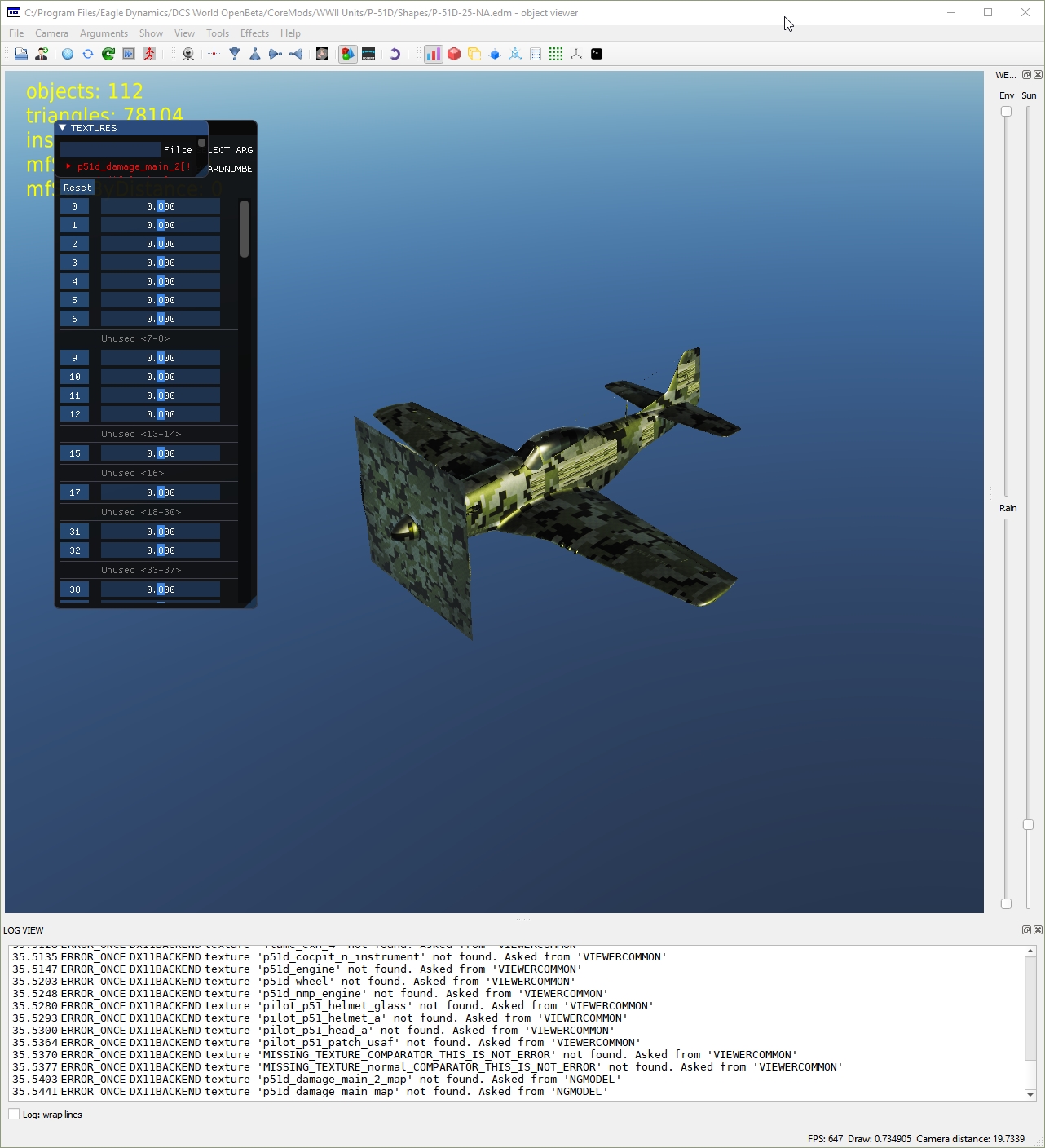Click argument number 15 button
The width and height of the screenshot is (1045, 1148).
[74, 453]
